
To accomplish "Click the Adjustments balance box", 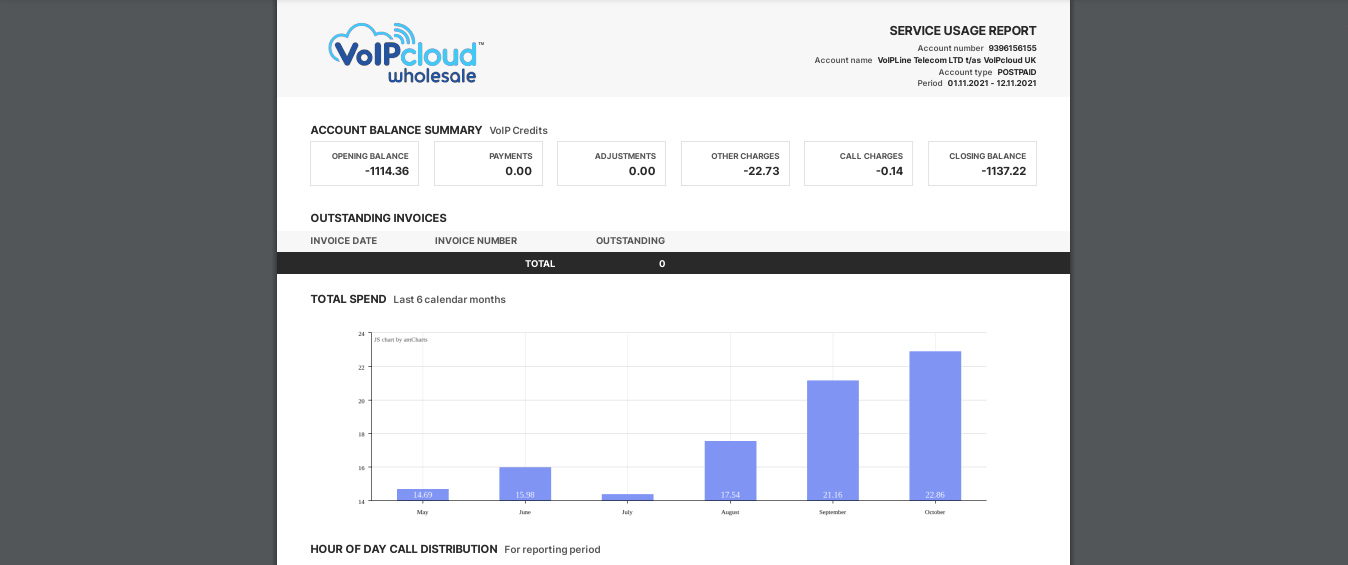I will coord(611,163).
